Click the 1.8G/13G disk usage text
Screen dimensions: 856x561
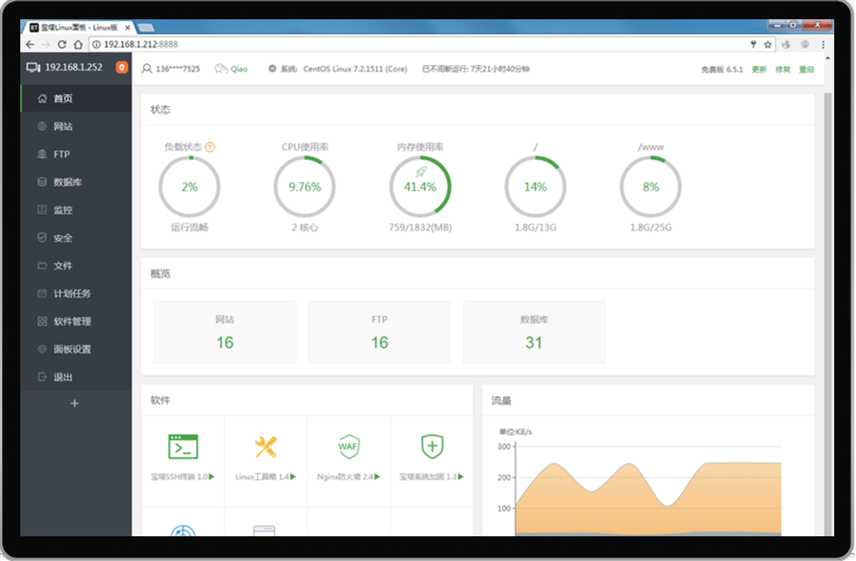(x=536, y=228)
